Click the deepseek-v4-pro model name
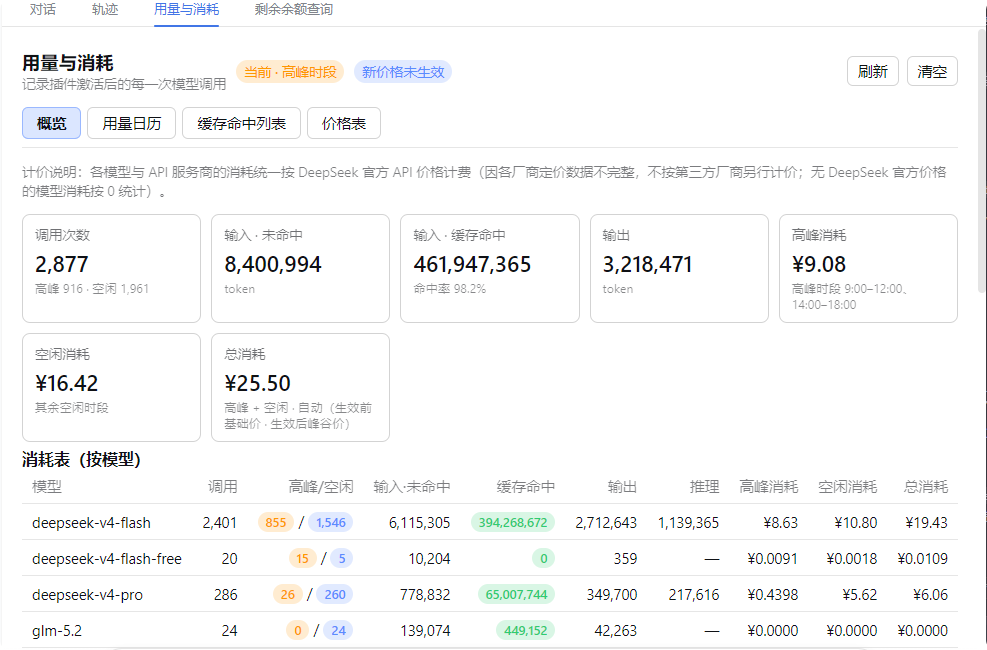Viewport: 987px width, 650px height. click(87, 595)
